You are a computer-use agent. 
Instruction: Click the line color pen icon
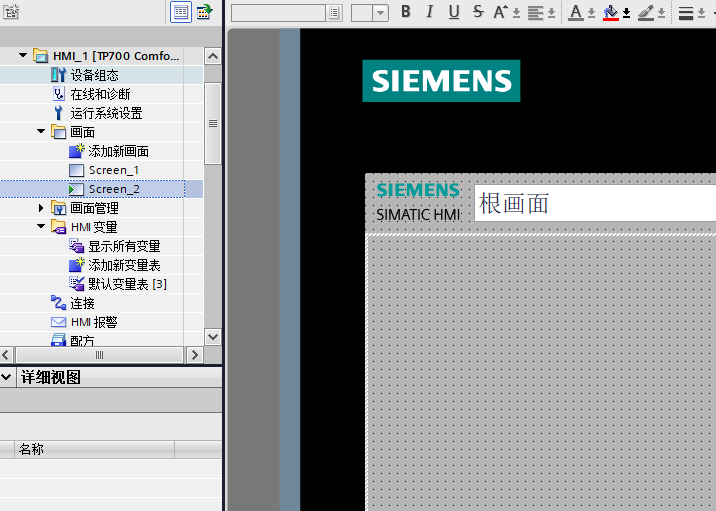click(x=646, y=12)
